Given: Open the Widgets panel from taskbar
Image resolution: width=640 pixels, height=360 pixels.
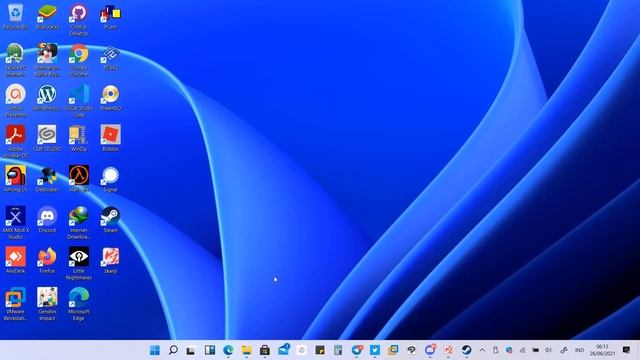Looking at the screenshot, I should click(210, 350).
